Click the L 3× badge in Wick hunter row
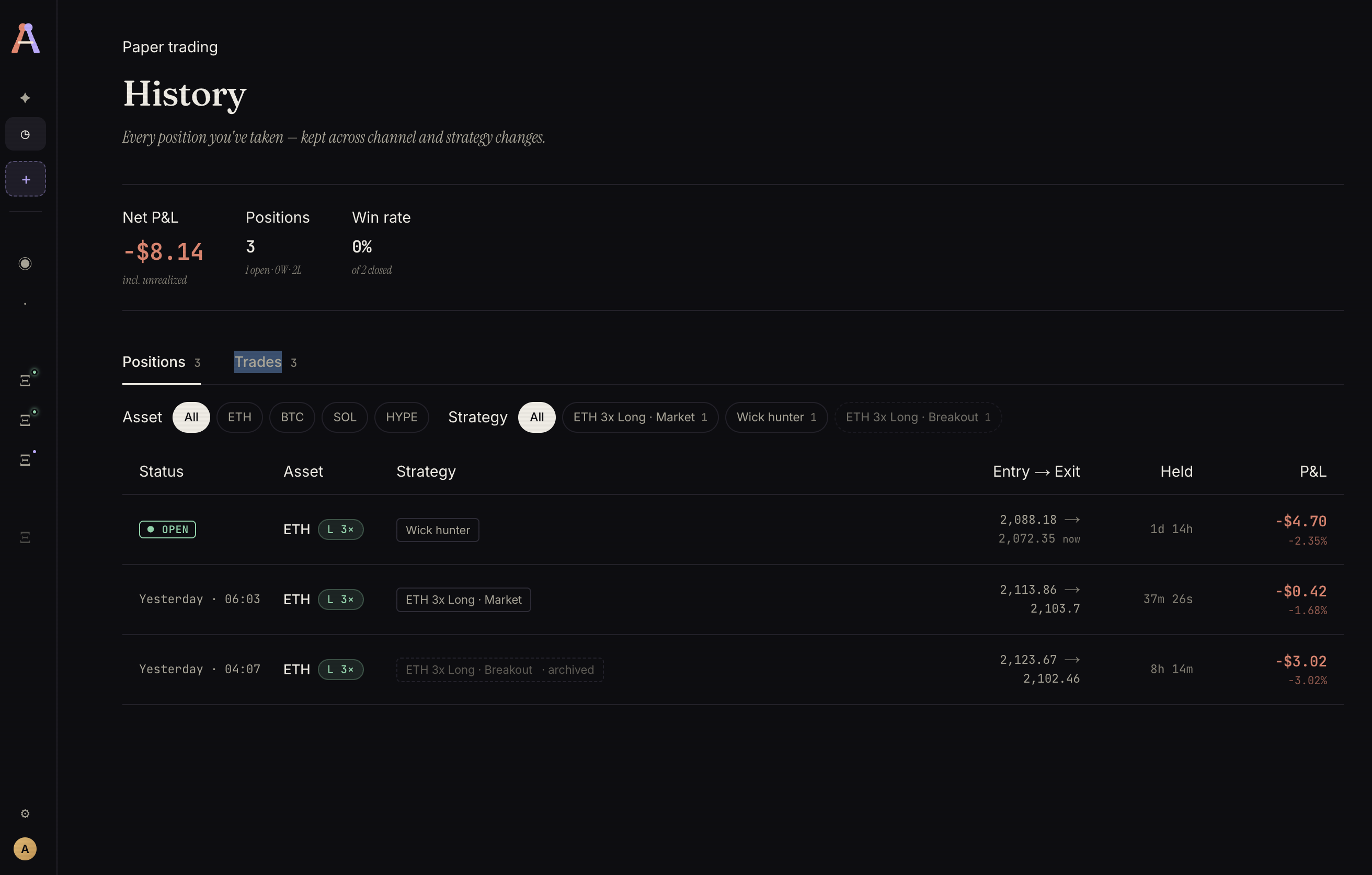The width and height of the screenshot is (1372, 875). click(341, 529)
